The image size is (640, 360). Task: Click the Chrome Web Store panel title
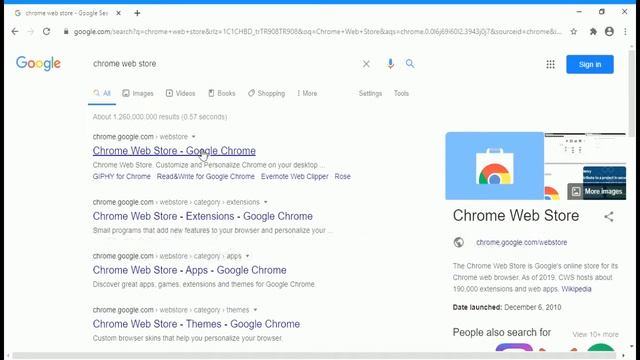click(x=516, y=216)
